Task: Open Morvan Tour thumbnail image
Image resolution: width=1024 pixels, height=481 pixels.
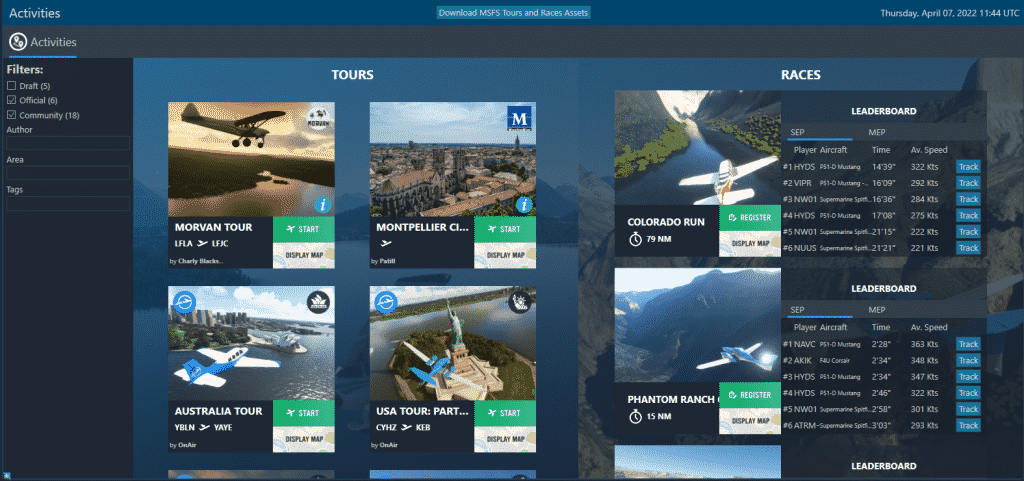Action: tap(251, 159)
